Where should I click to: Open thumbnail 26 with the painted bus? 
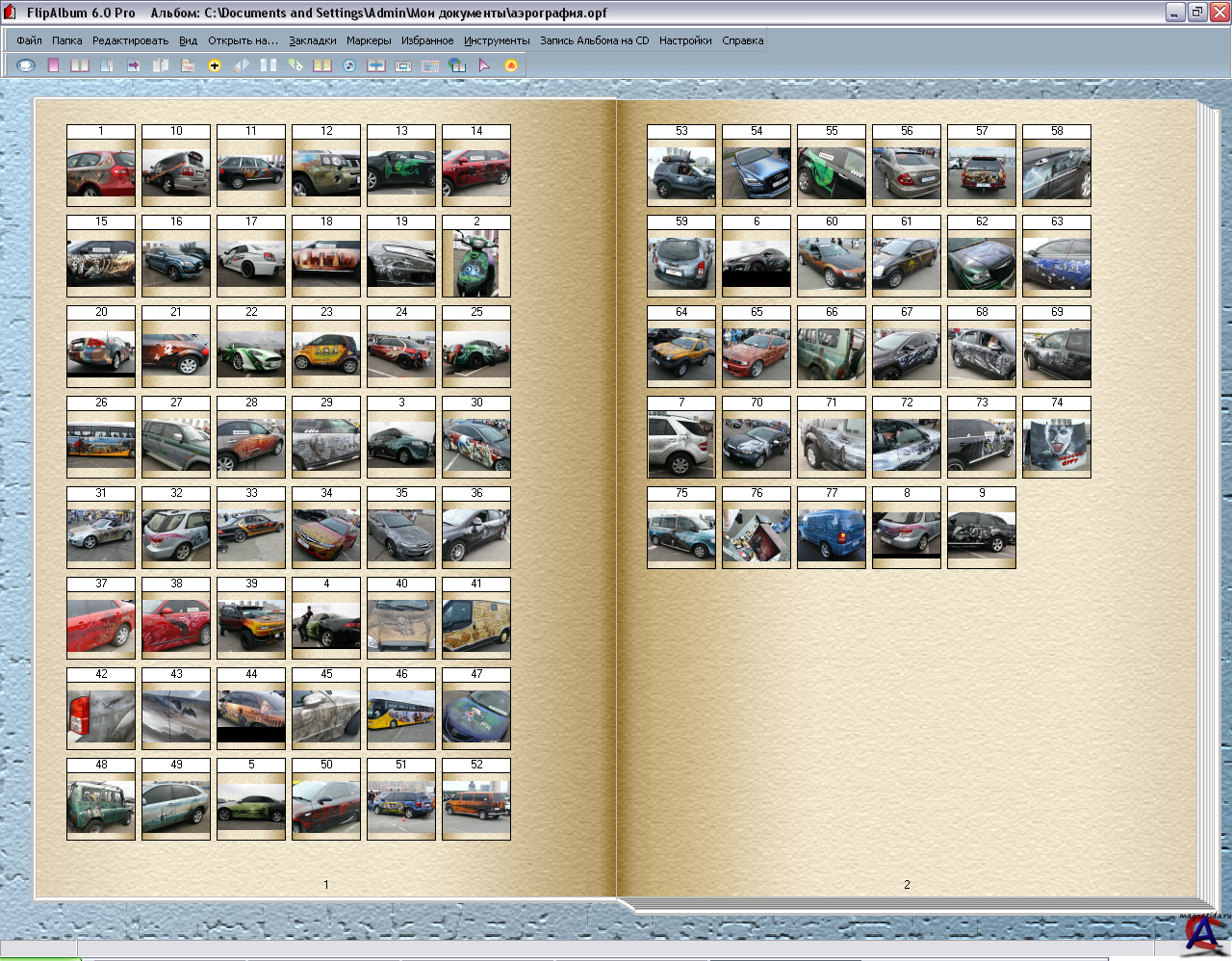(101, 442)
